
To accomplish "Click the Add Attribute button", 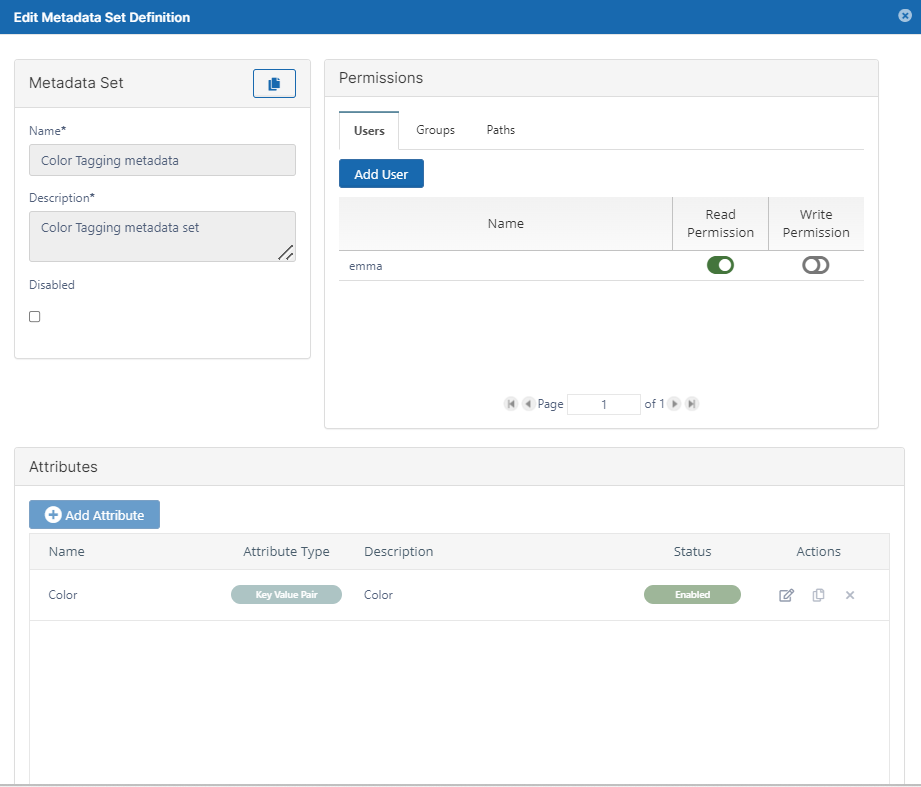I will click(94, 515).
